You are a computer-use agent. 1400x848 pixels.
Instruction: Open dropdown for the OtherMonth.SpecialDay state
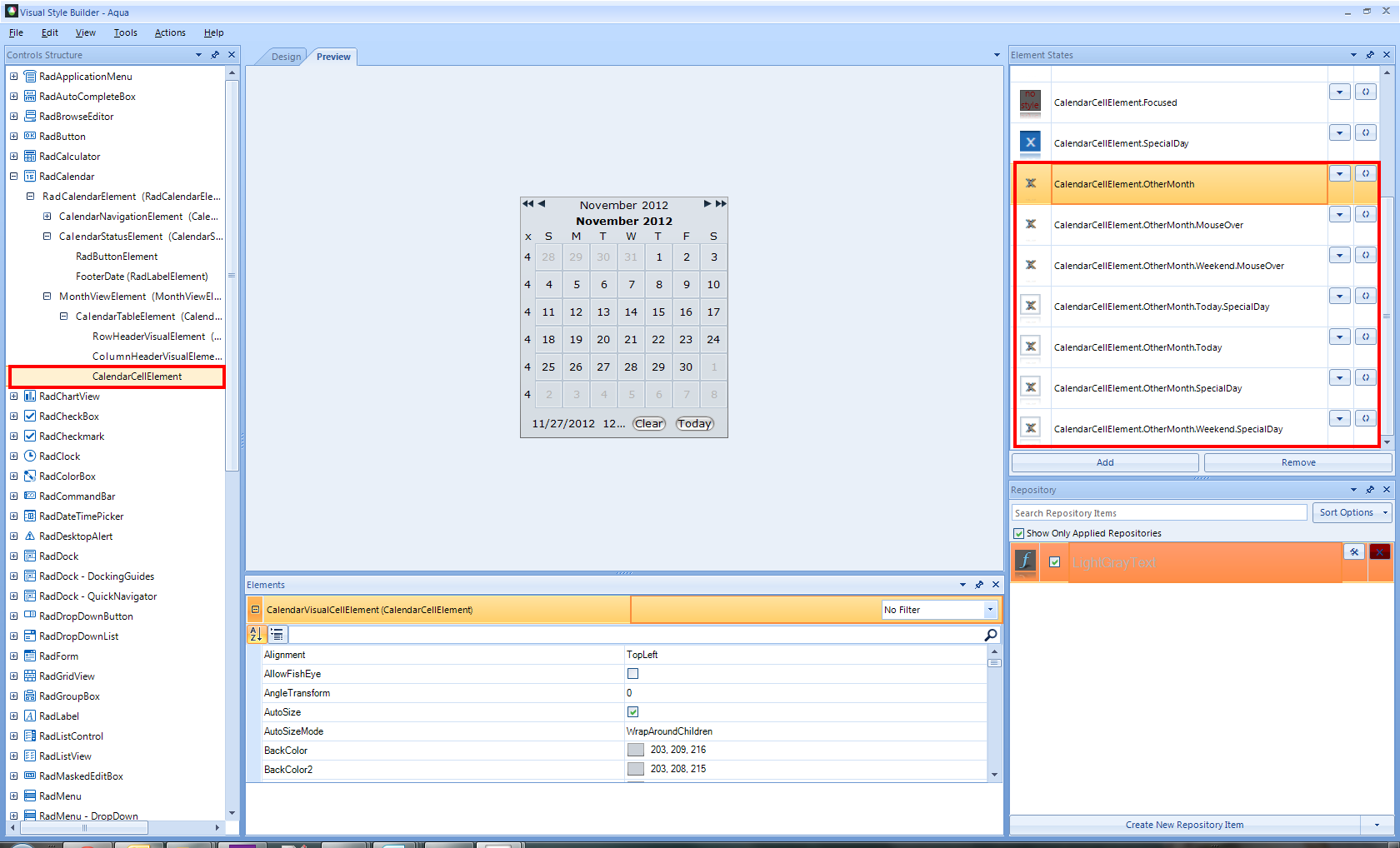point(1339,377)
